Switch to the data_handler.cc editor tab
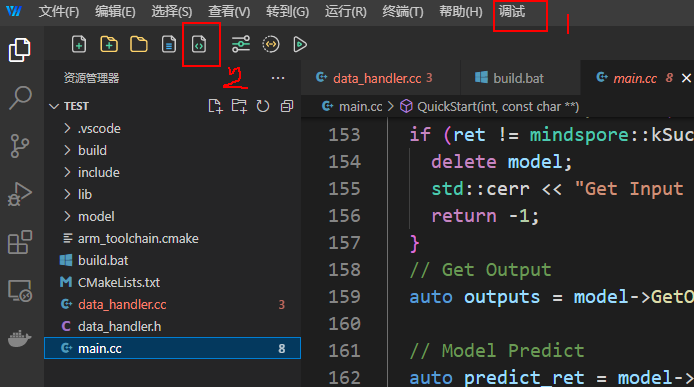The width and height of the screenshot is (694, 387). click(380, 78)
